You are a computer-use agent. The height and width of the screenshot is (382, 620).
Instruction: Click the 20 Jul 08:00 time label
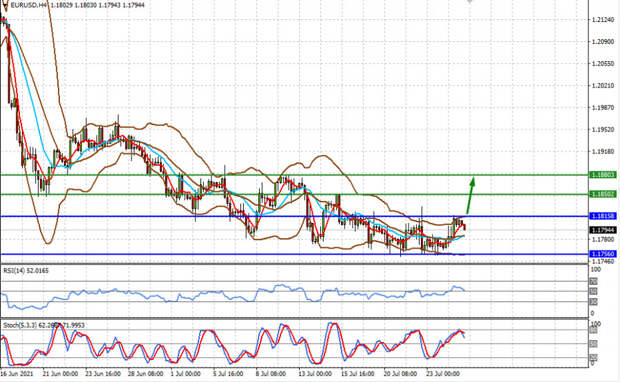point(400,374)
